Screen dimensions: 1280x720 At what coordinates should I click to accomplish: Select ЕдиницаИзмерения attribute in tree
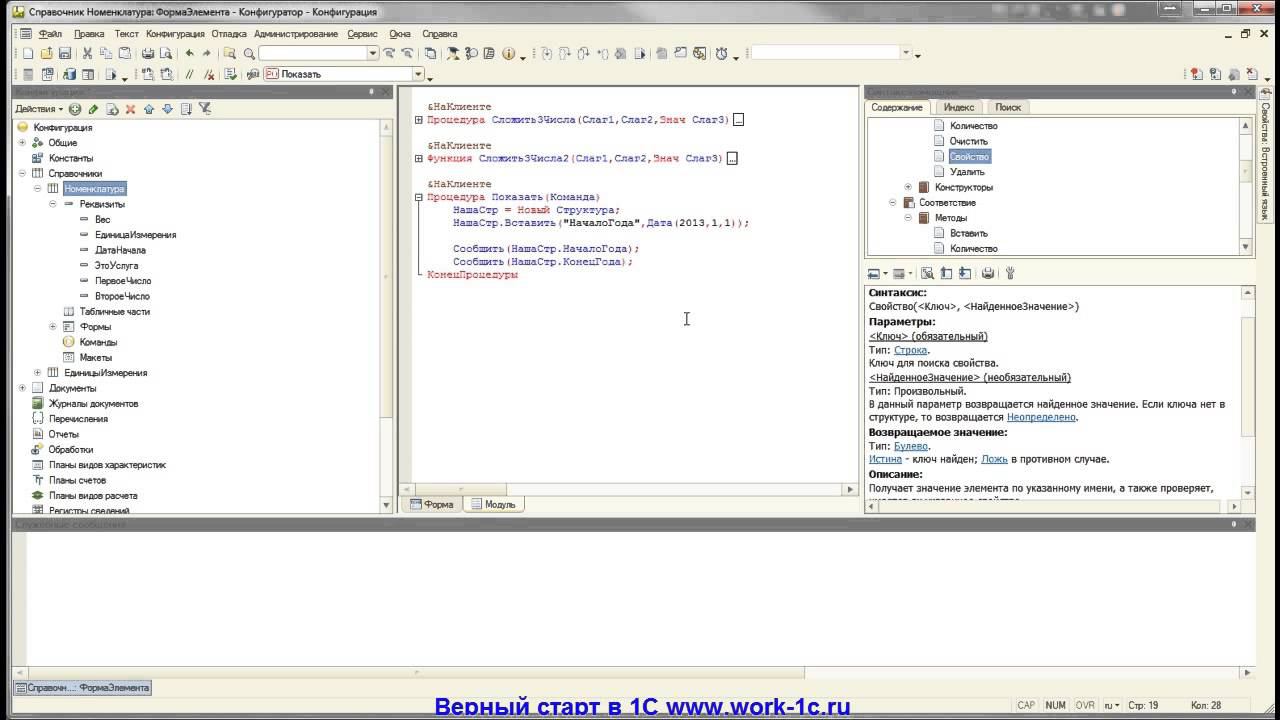click(136, 235)
